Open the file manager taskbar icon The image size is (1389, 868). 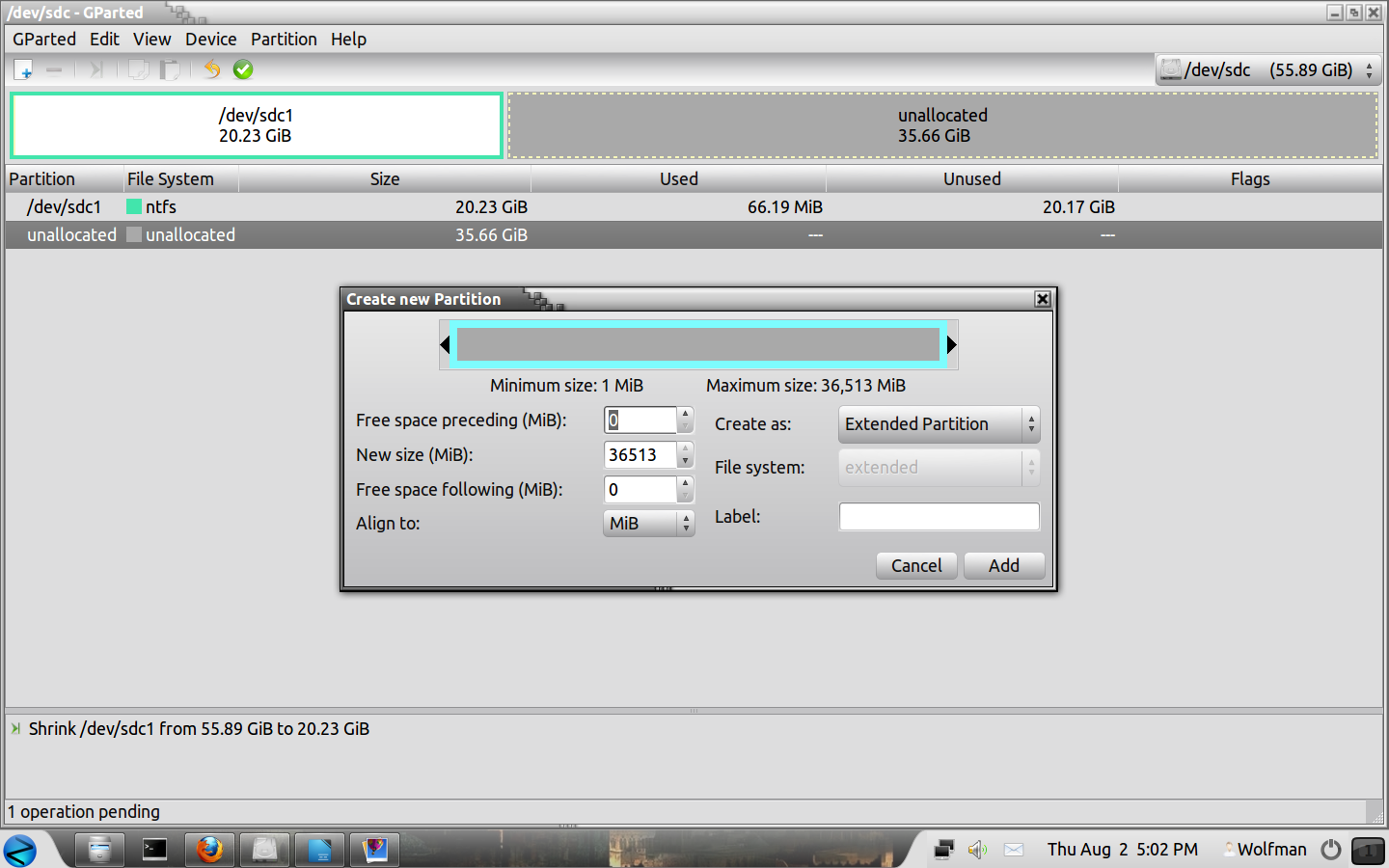pyautogui.click(x=100, y=850)
